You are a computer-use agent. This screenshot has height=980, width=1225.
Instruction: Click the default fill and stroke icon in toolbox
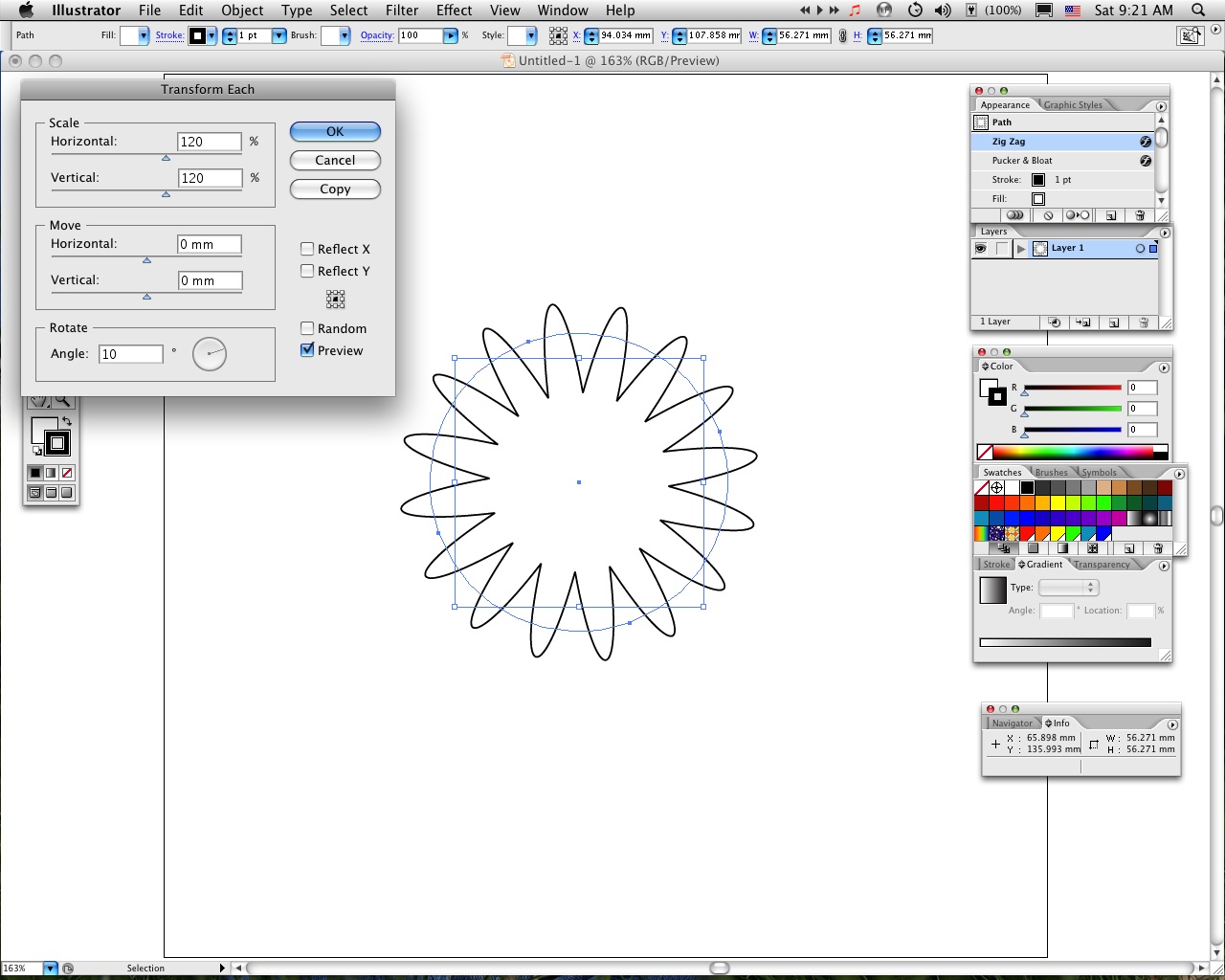[x=36, y=450]
